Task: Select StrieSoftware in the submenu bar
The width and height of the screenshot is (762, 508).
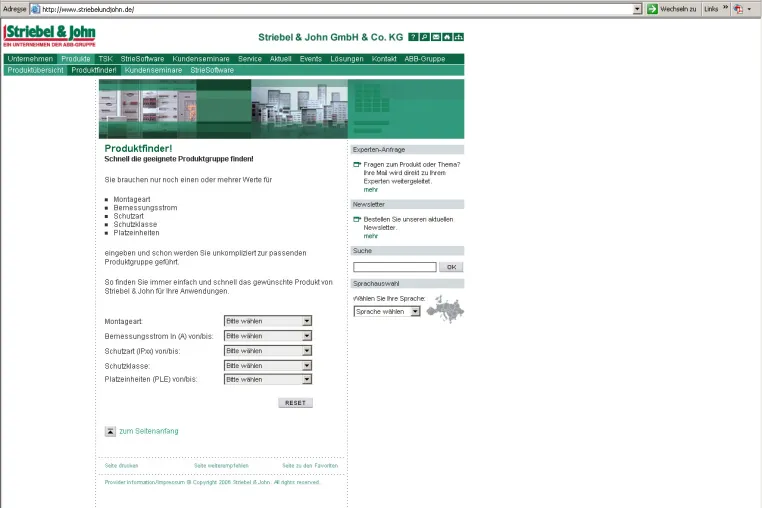Action: coord(212,70)
